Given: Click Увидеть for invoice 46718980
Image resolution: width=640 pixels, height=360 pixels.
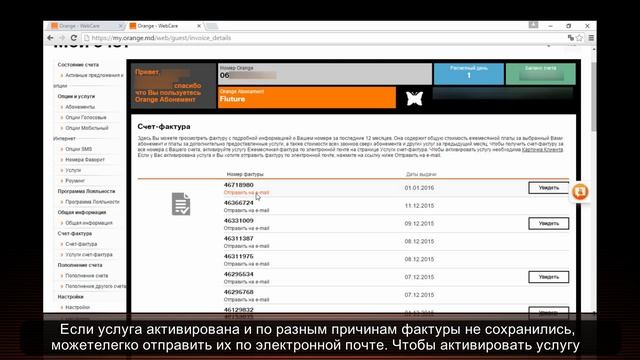Looking at the screenshot, I should click(549, 188).
